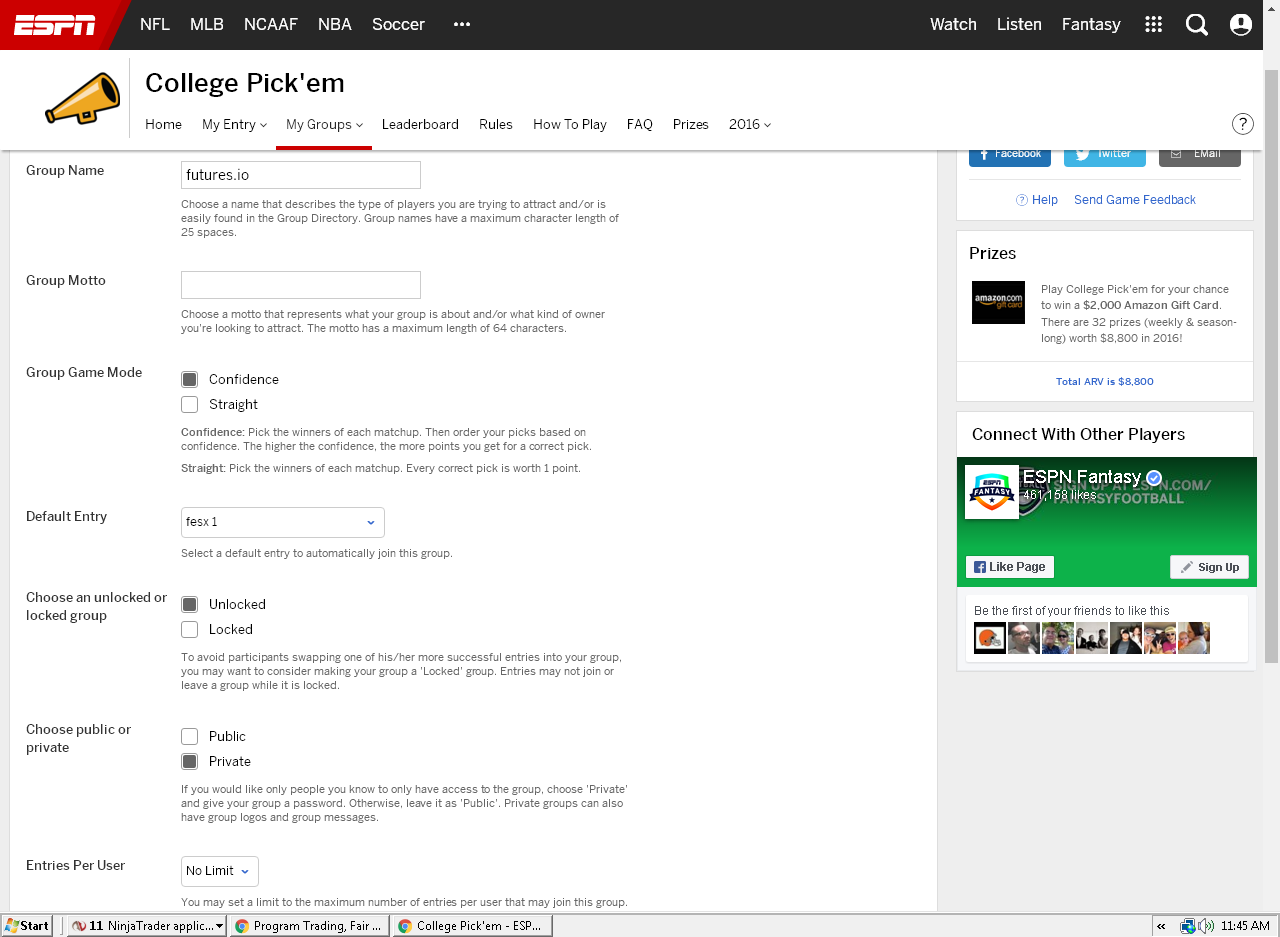Open the Entries Per User dropdown
The height and width of the screenshot is (937, 1280).
220,871
